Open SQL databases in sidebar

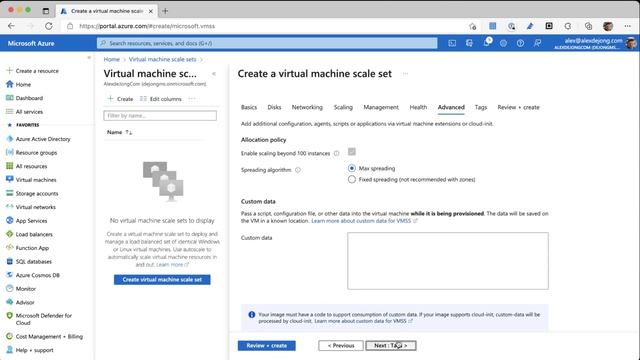point(29,261)
